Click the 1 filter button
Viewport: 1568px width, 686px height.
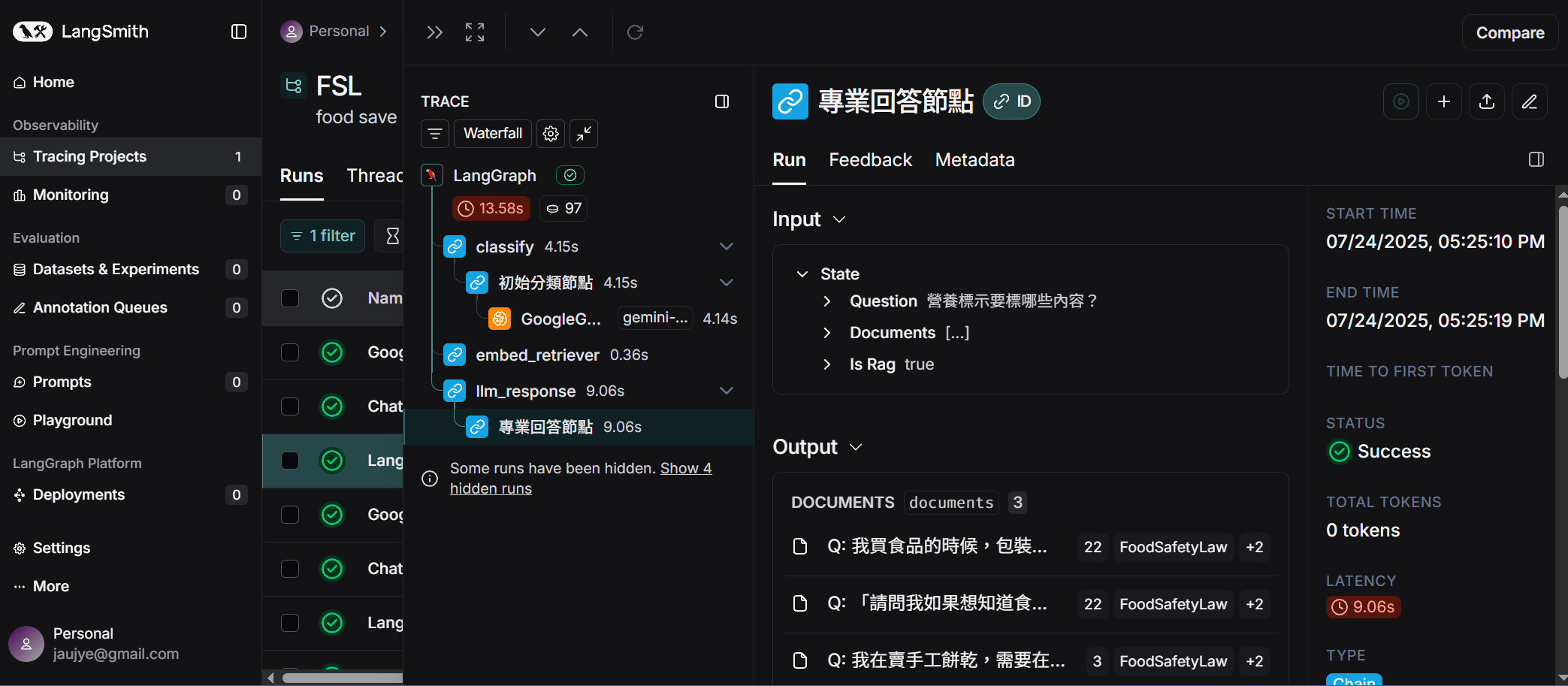pos(322,236)
